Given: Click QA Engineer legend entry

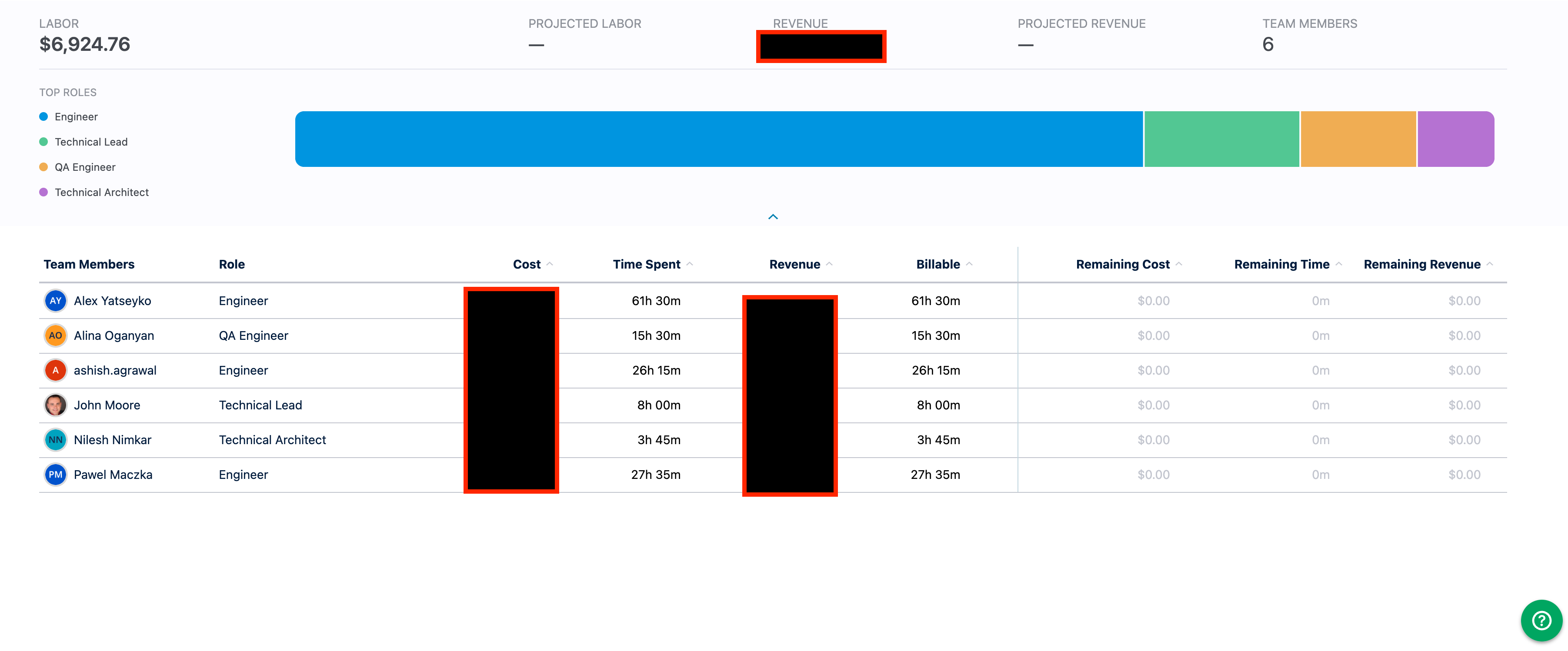Looking at the screenshot, I should tap(85, 167).
